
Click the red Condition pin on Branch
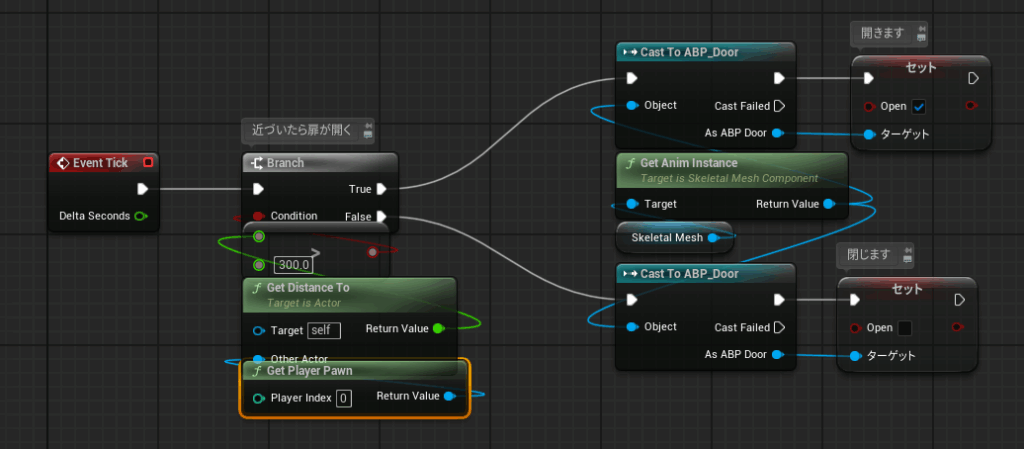258,216
